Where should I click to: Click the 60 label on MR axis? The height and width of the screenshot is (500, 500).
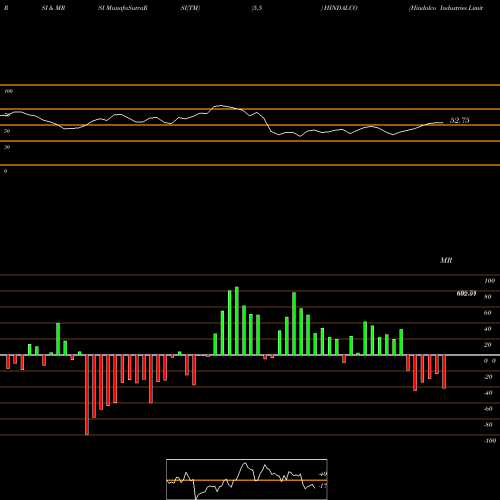[x=488, y=313]
